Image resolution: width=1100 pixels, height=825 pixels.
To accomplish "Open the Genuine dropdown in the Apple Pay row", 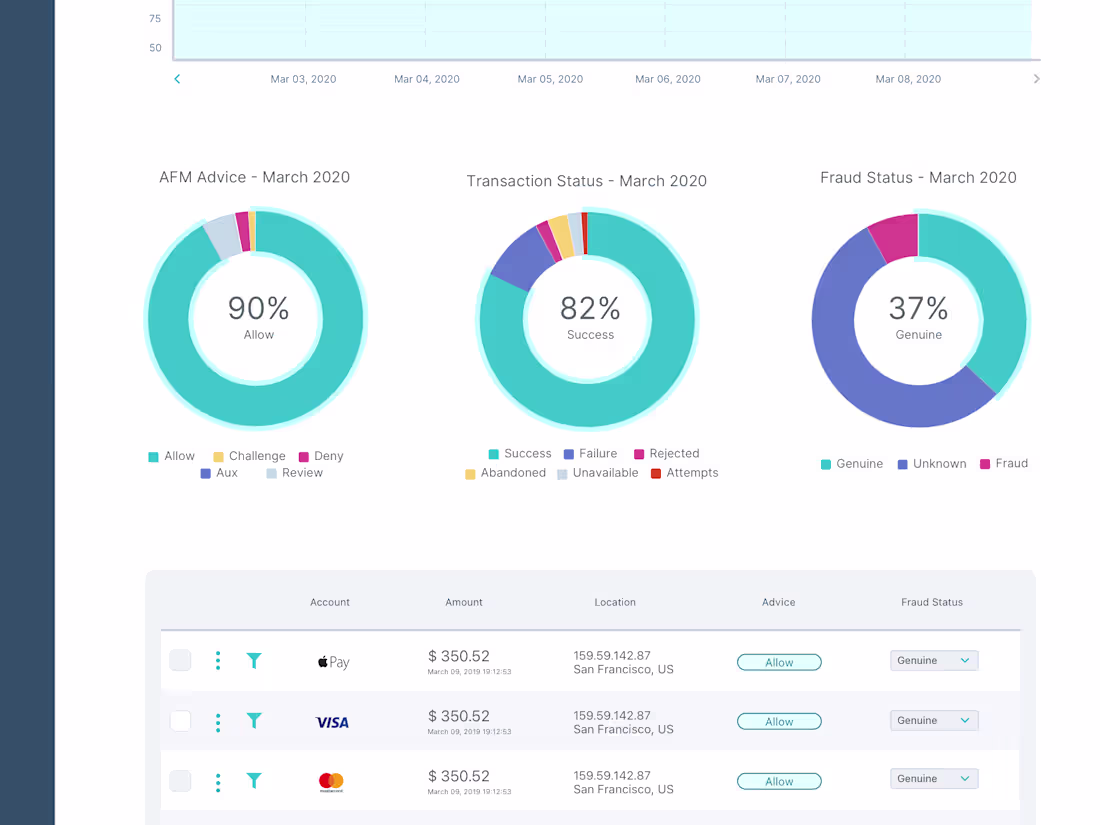I will click(x=933, y=660).
